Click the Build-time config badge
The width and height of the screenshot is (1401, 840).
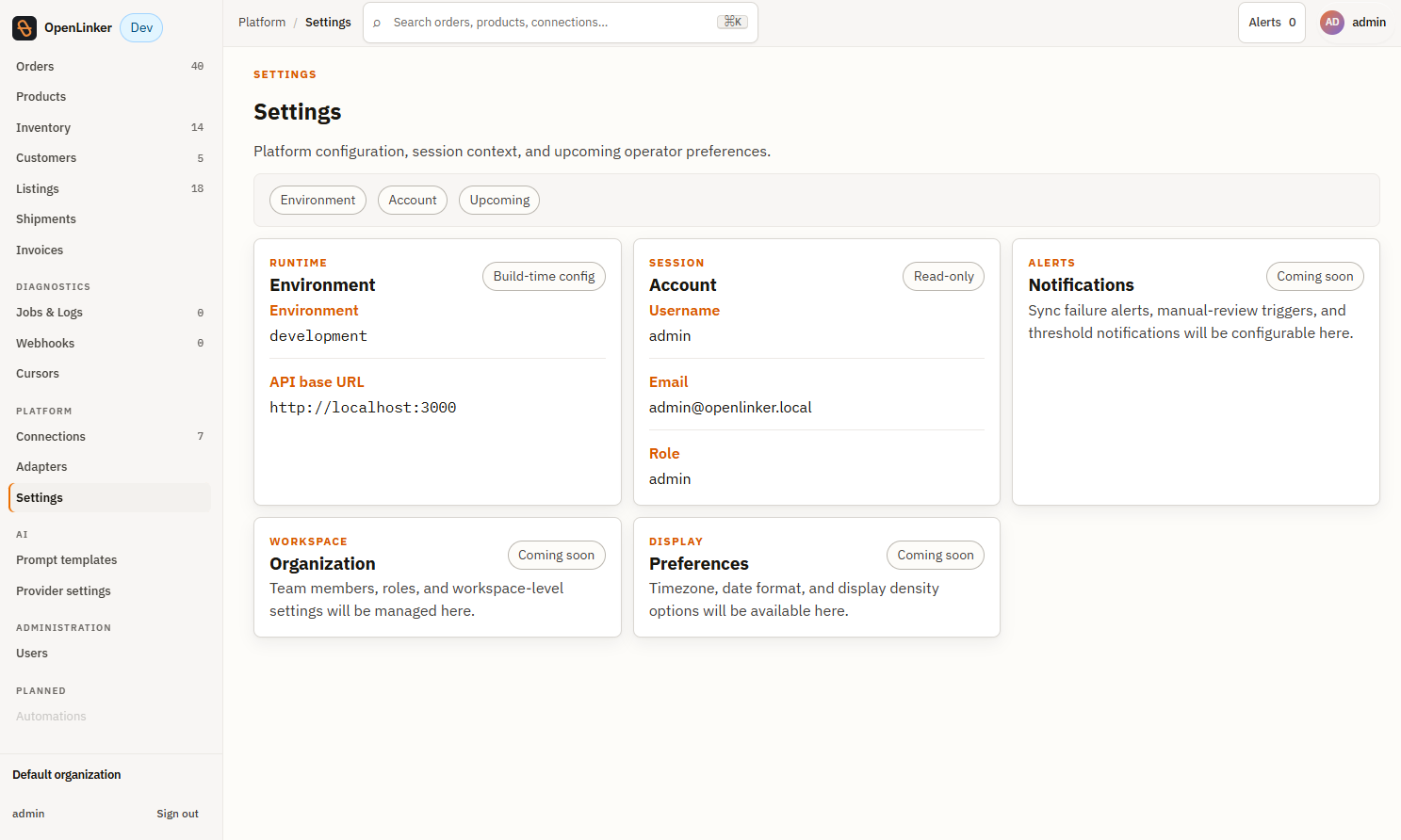pyautogui.click(x=544, y=276)
